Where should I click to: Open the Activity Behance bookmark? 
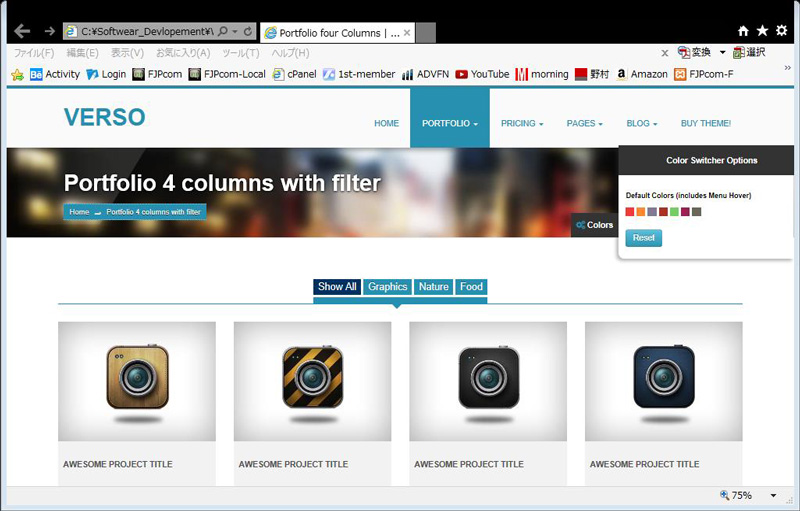click(55, 74)
